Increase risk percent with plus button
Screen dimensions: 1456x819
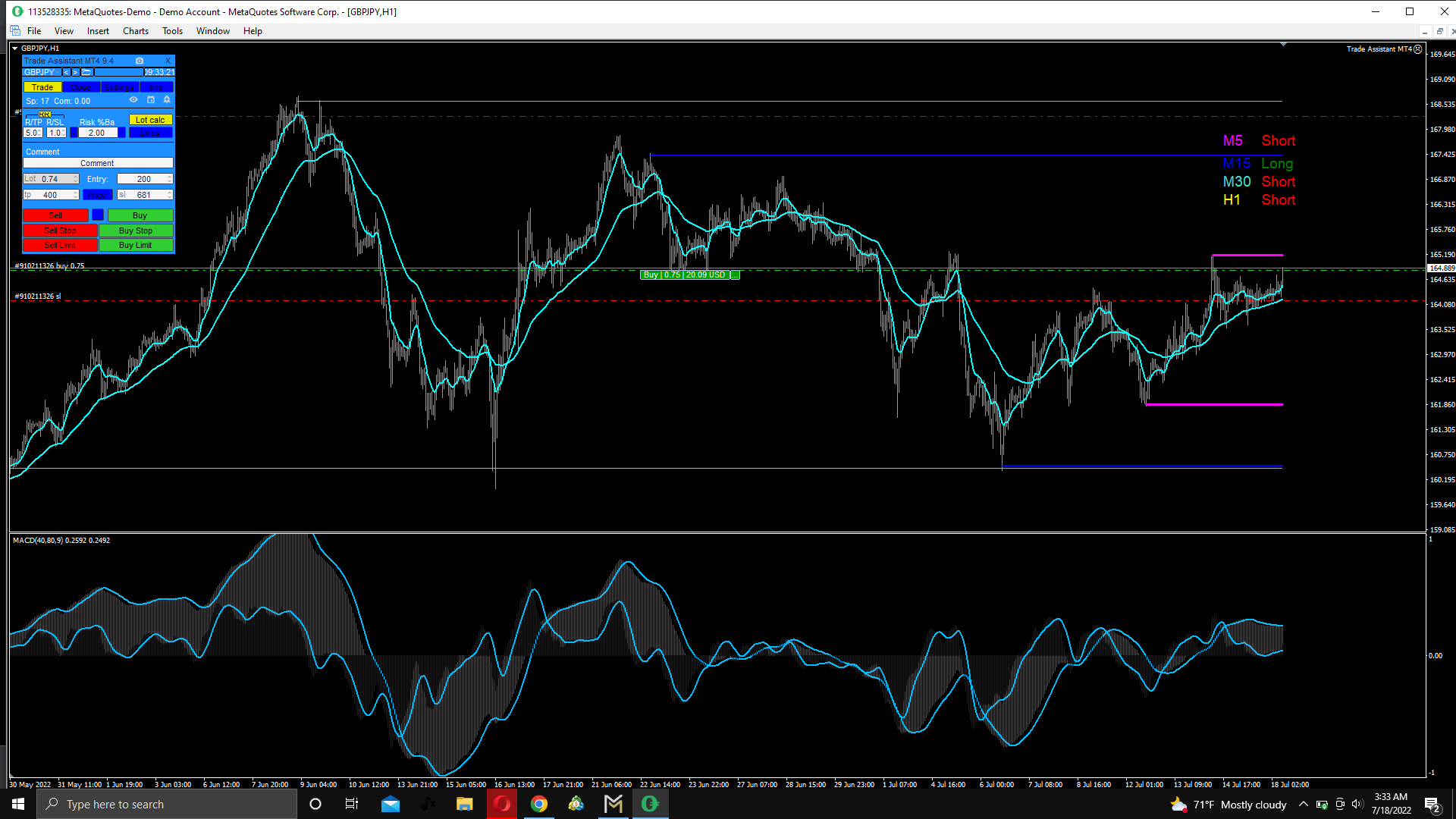pos(121,133)
